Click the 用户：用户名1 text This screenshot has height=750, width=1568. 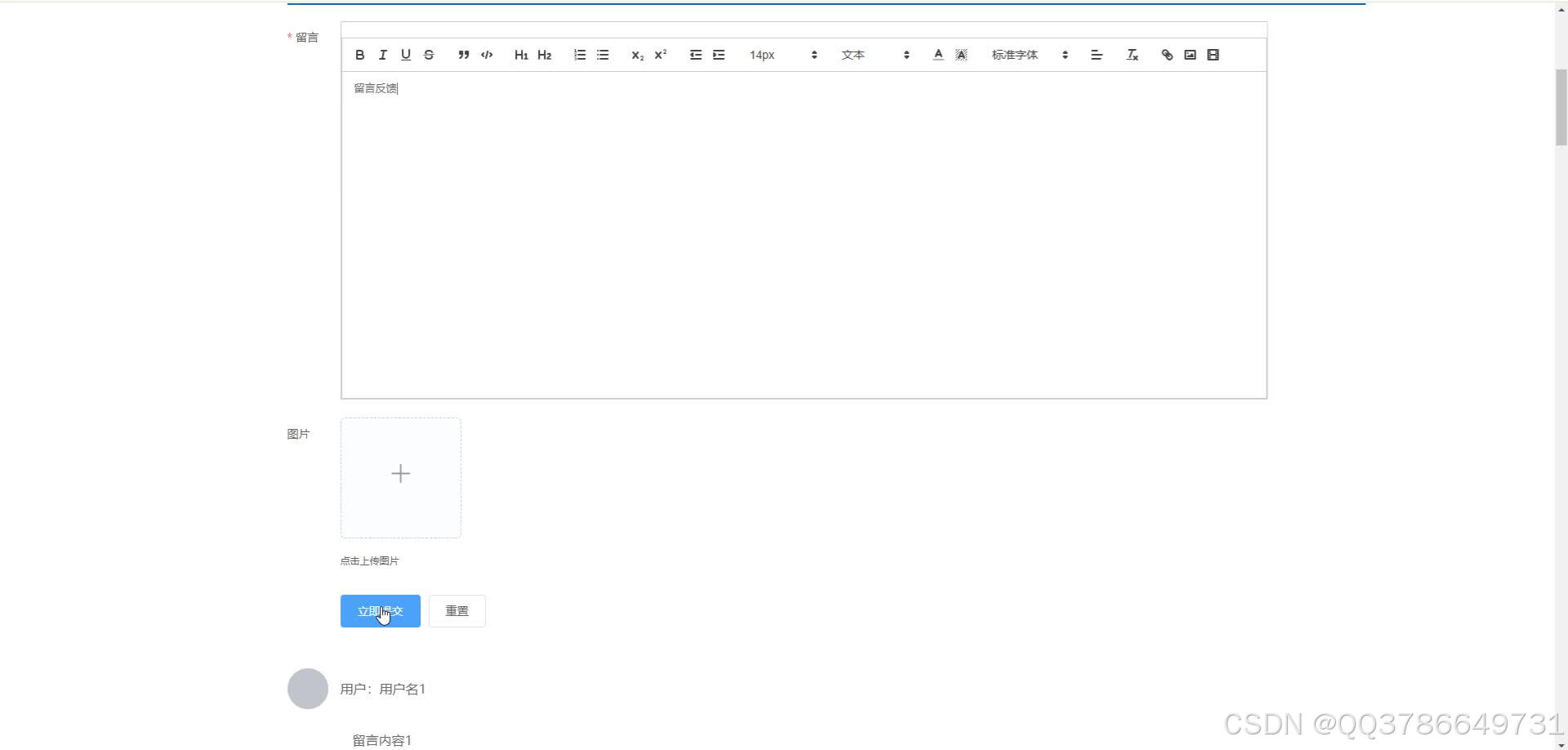(x=383, y=689)
